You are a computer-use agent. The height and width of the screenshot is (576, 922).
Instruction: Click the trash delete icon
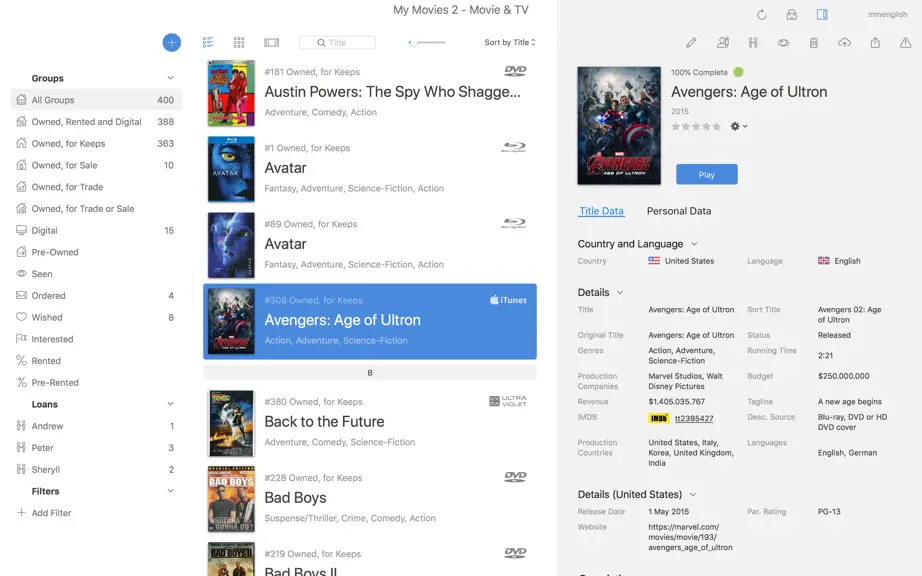(x=814, y=42)
